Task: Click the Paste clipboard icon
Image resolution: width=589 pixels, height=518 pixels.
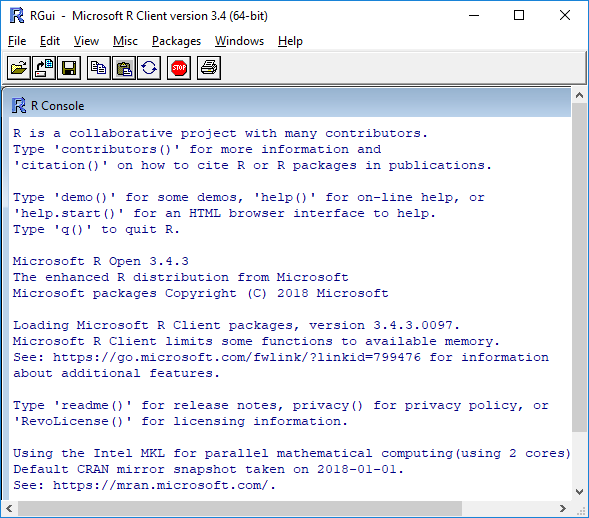Action: 124,68
